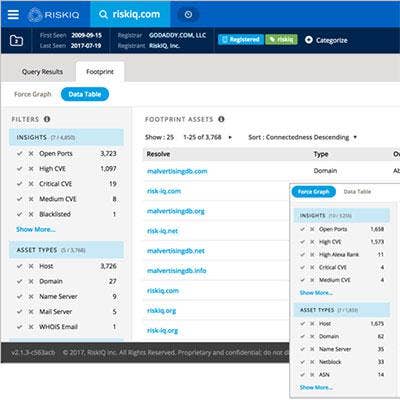This screenshot has width=400, height=400.
Task: Include Domain asset type checkmark
Action: point(20,281)
